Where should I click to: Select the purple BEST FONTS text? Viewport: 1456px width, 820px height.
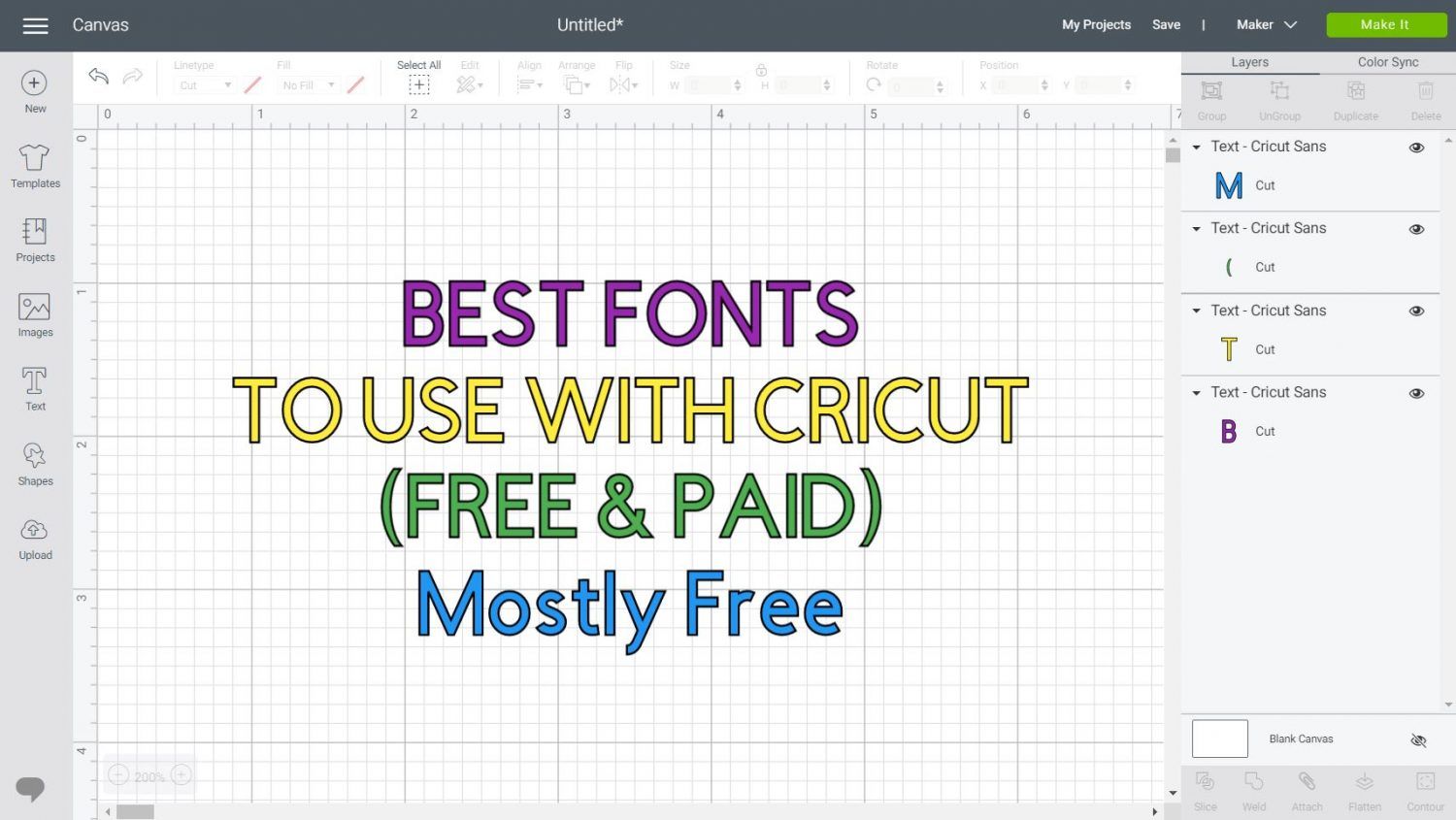(630, 313)
